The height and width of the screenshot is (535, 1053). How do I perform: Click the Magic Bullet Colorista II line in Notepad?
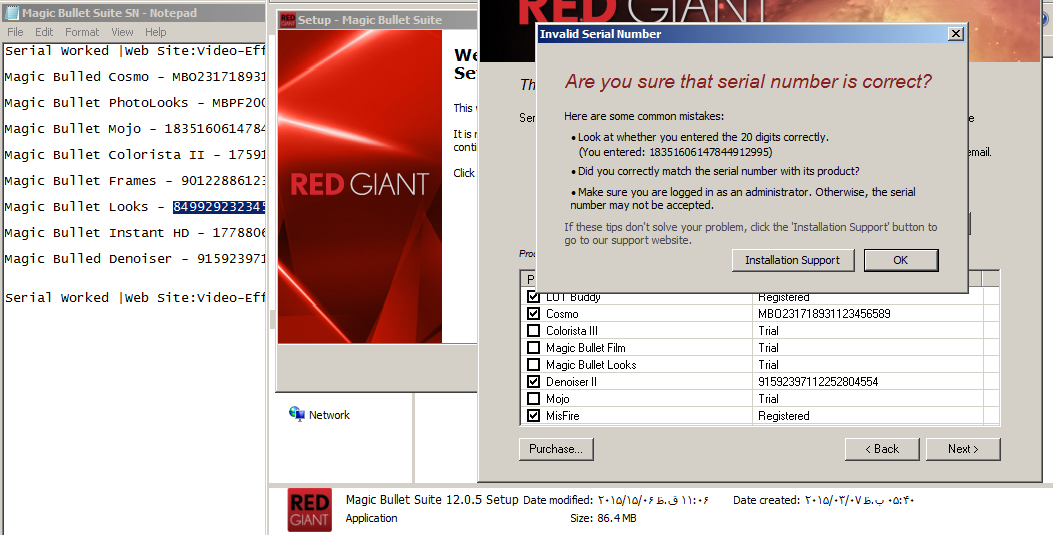[135, 154]
